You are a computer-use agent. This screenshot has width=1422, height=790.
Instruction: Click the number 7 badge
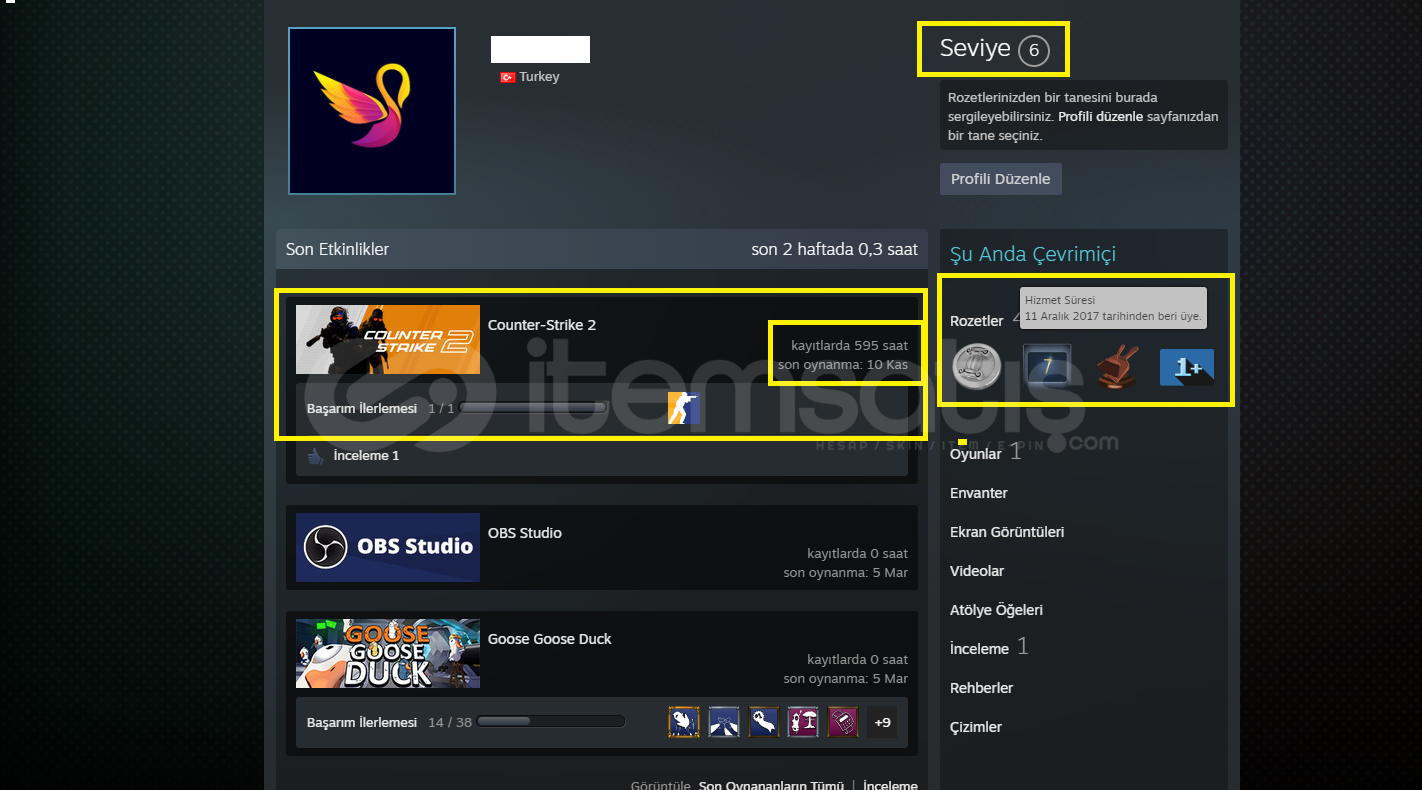1047,367
